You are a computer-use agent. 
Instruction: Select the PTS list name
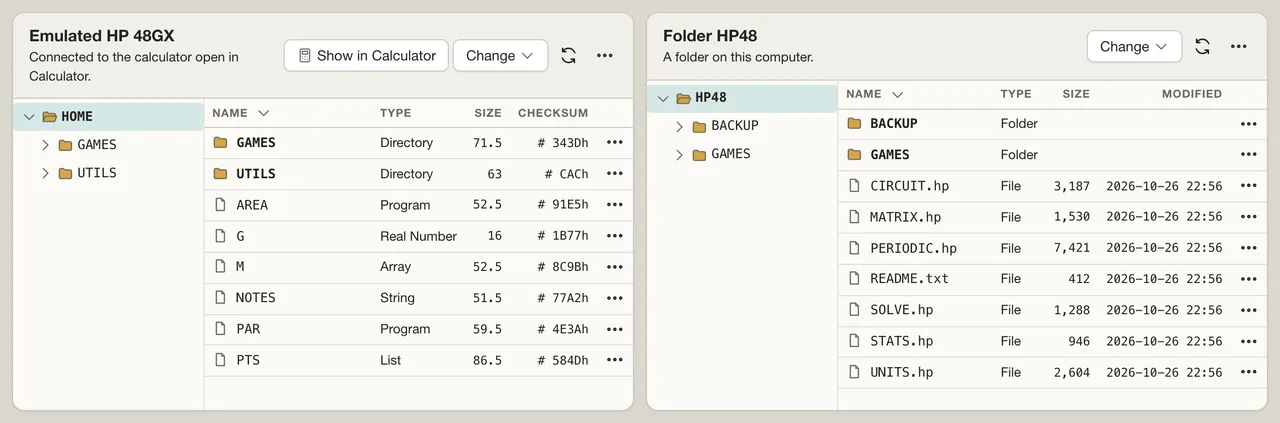point(248,360)
